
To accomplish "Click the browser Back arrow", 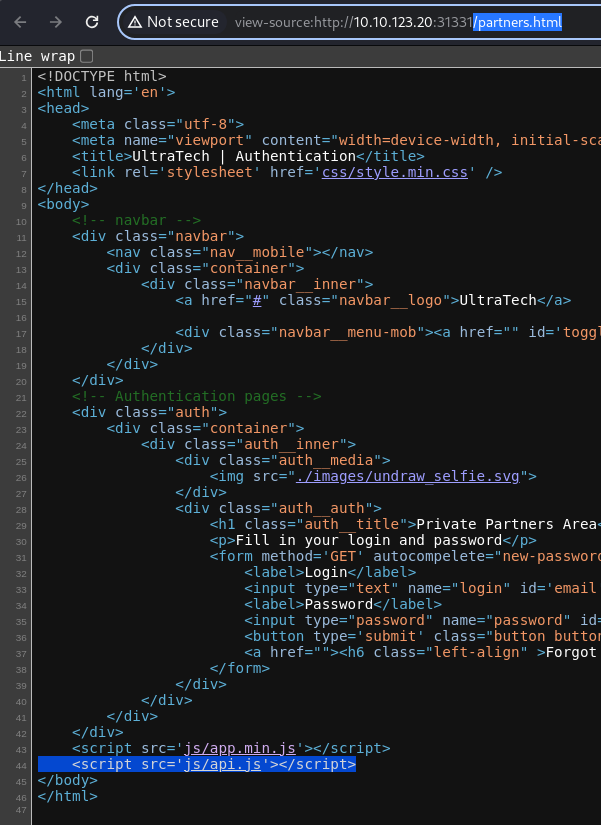I will coord(20,22).
